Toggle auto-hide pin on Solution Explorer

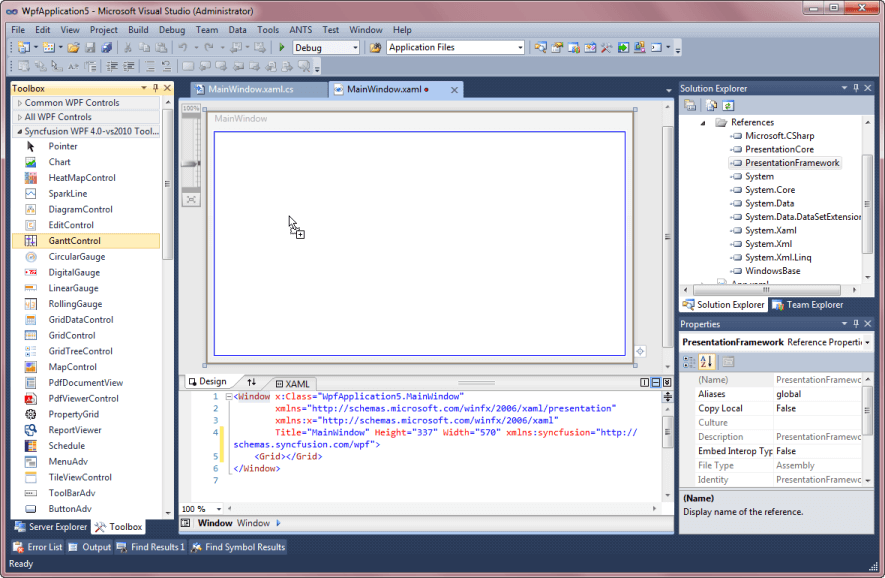(x=856, y=88)
